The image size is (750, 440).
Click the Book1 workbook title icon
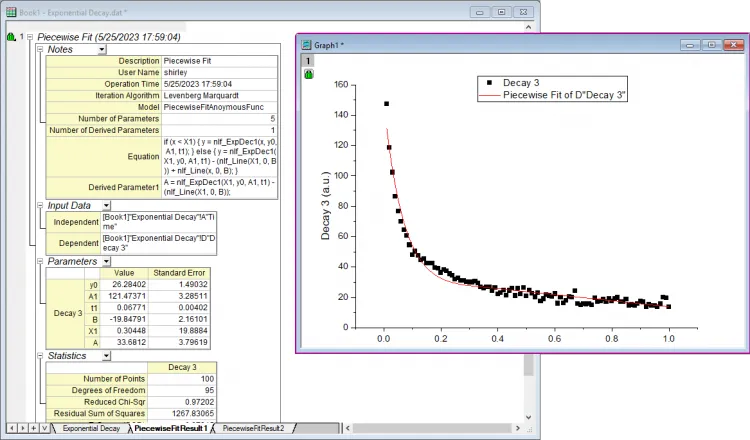click(11, 10)
